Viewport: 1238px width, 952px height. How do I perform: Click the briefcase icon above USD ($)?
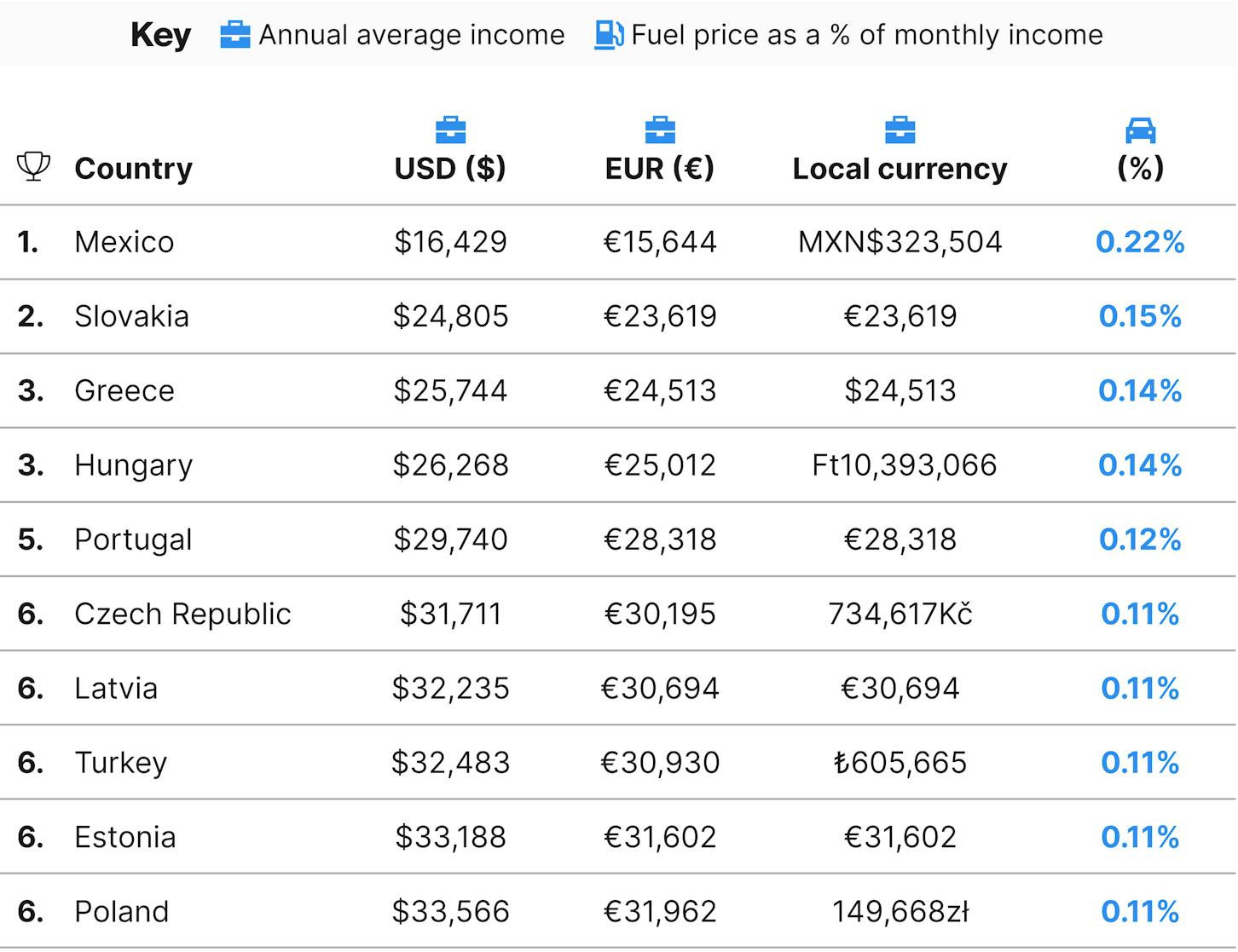(450, 130)
